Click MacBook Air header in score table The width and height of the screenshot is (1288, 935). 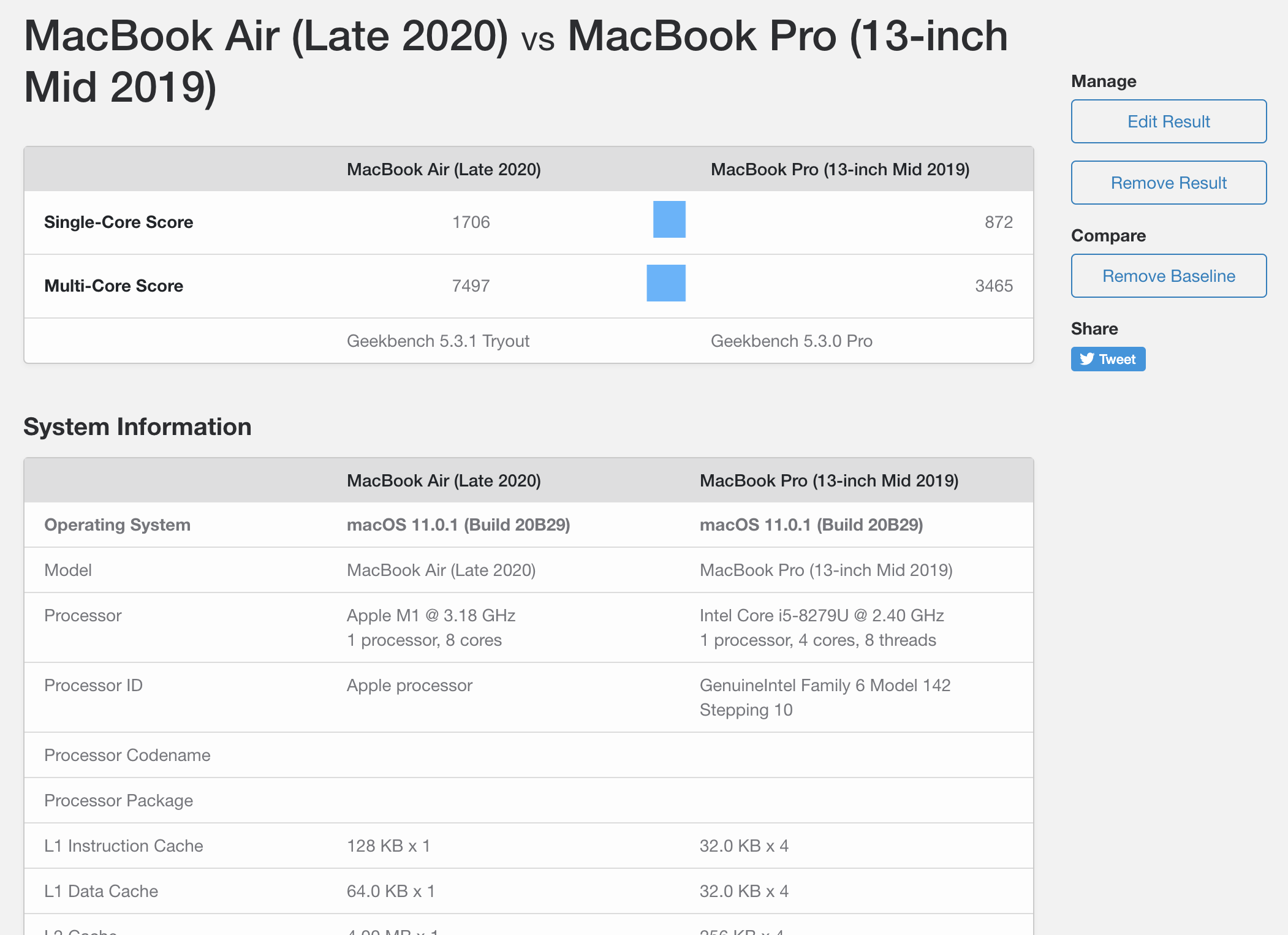click(444, 170)
